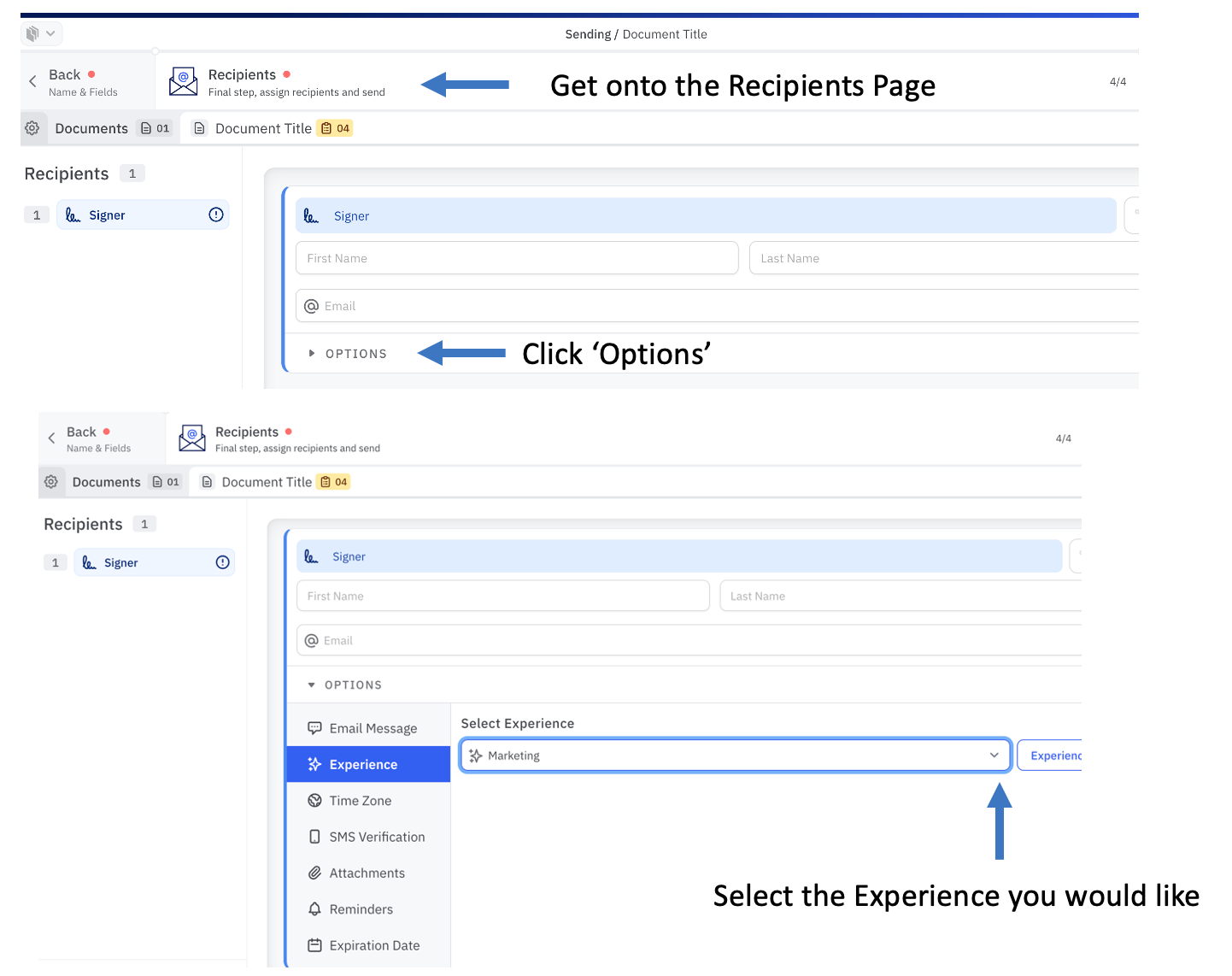Click the Expiration Date calendar icon
The width and height of the screenshot is (1232, 976).
tap(314, 945)
